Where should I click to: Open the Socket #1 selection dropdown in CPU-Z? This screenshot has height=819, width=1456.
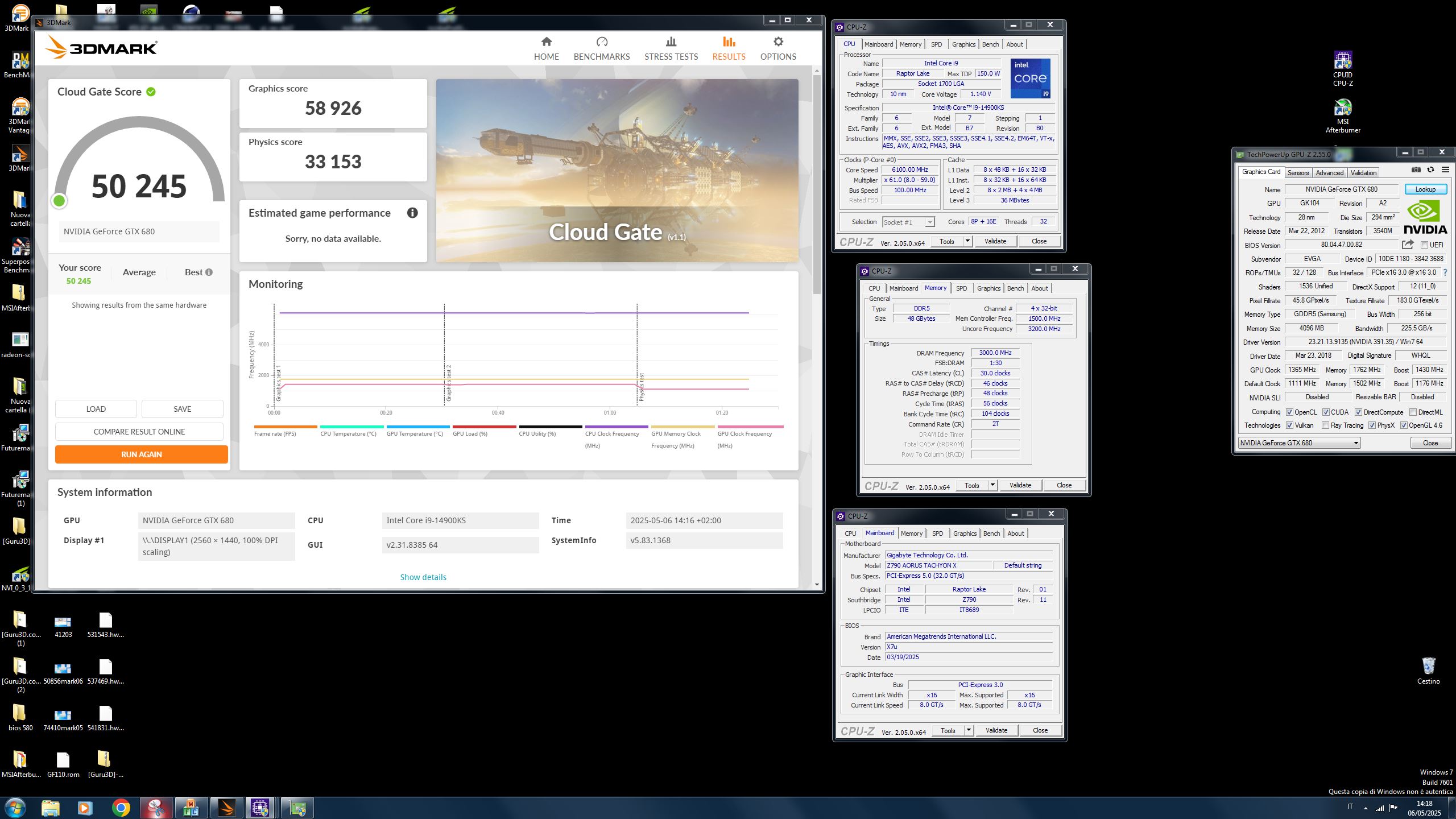coord(908,222)
